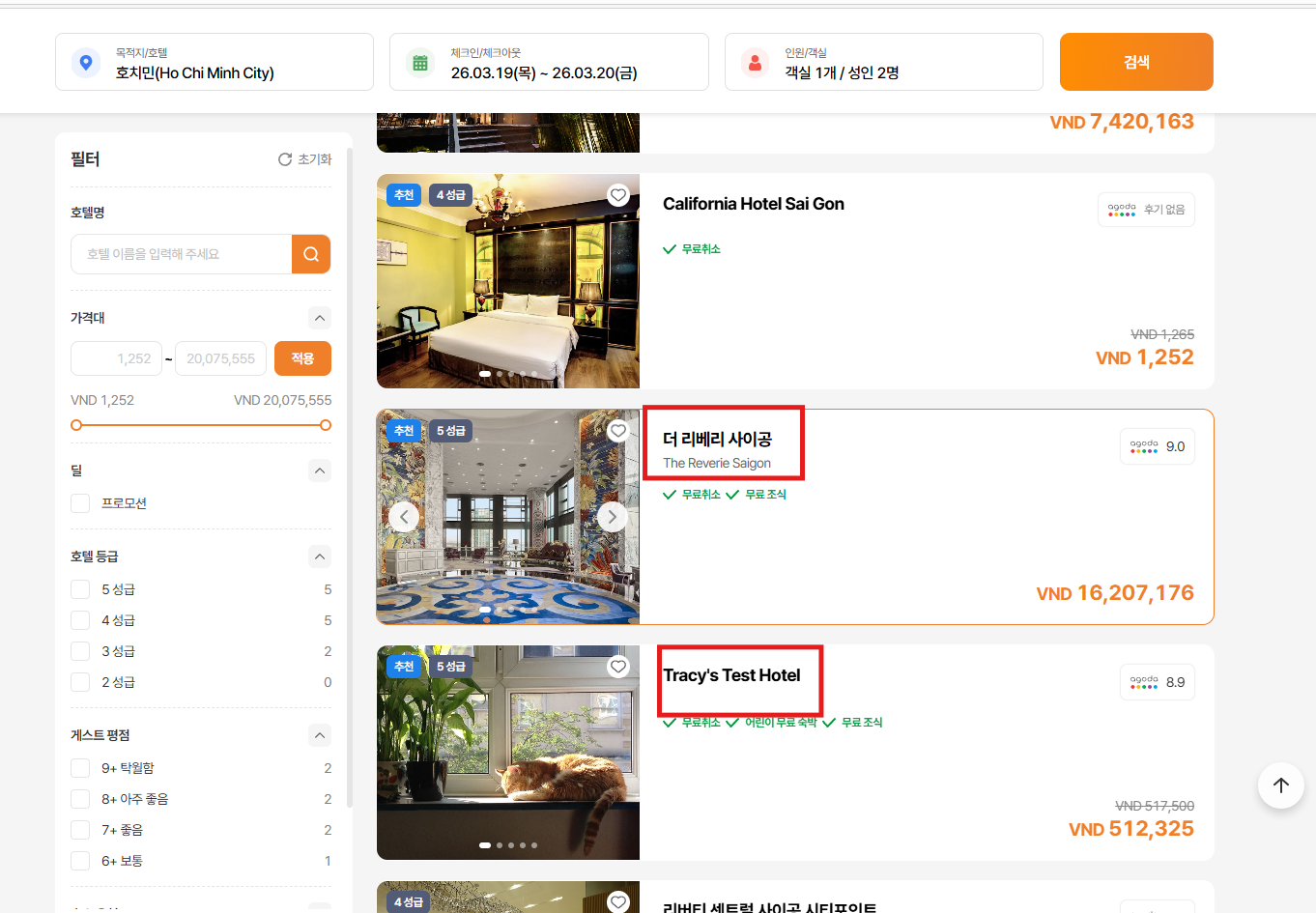Save Tracy's Test Hotel with heart icon
The image size is (1316, 913).
[618, 667]
